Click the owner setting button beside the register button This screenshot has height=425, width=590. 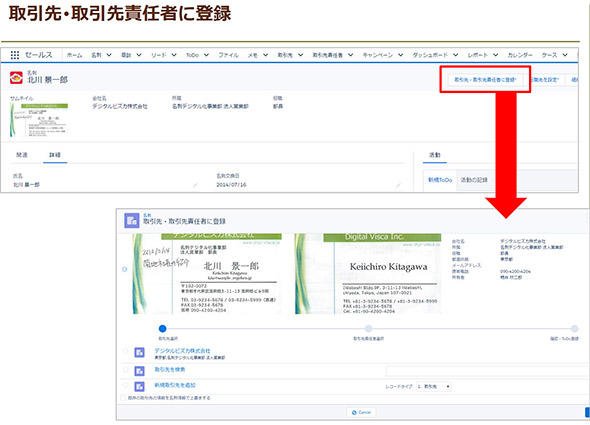pyautogui.click(x=545, y=79)
